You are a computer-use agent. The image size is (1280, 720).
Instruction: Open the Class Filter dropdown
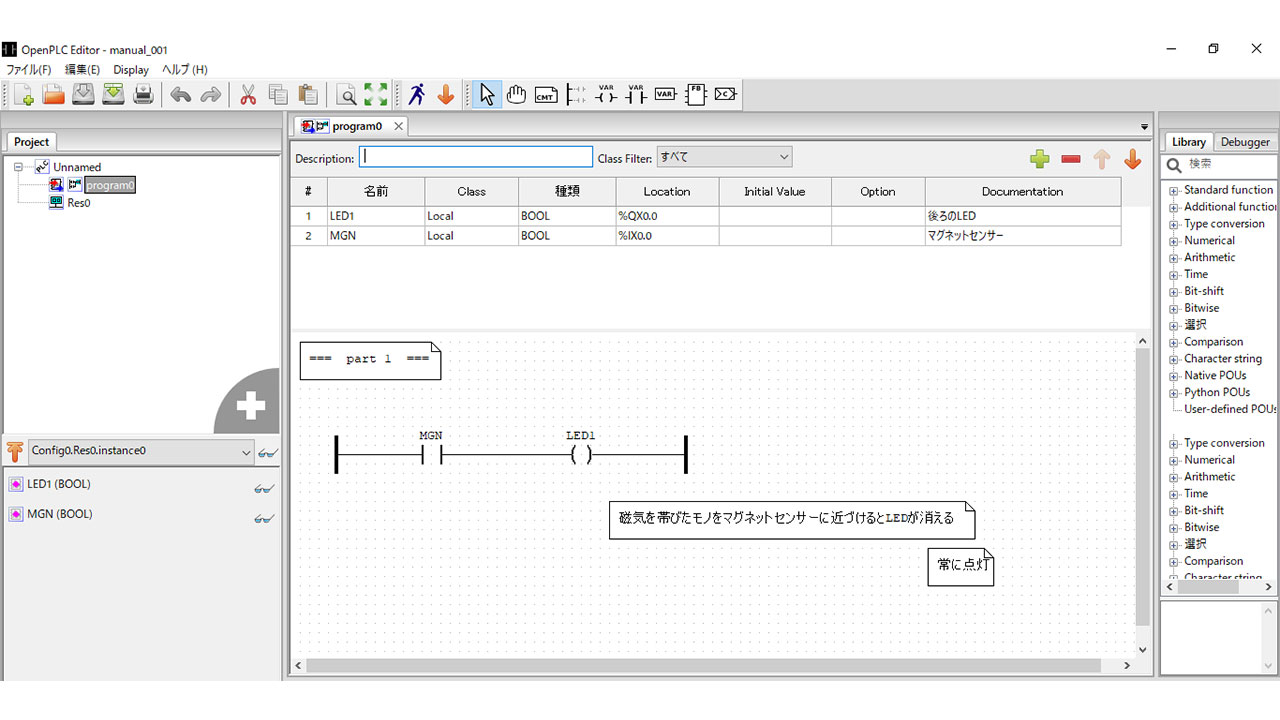tap(724, 157)
